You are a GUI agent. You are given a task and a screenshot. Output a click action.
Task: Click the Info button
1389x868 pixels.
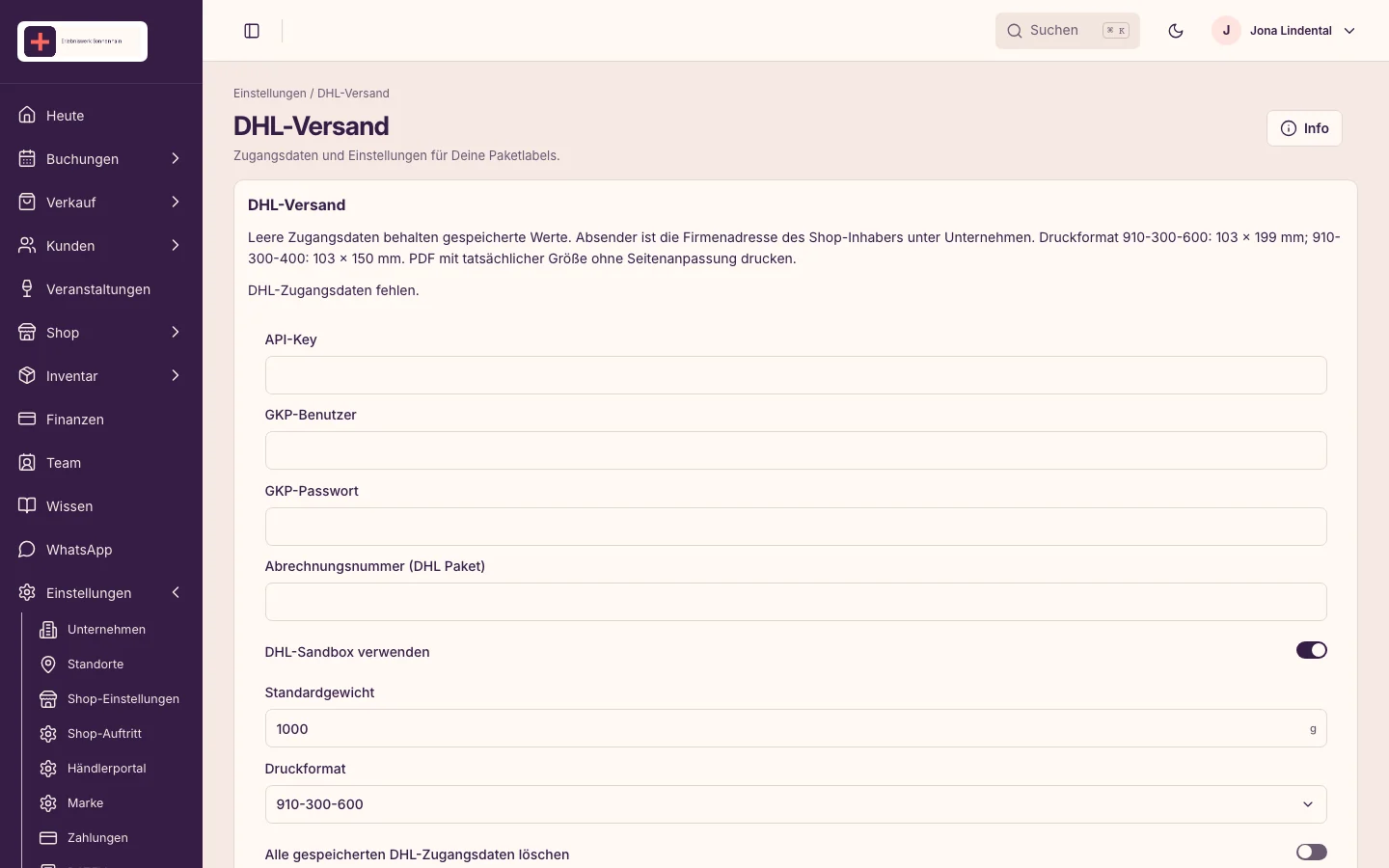point(1304,128)
